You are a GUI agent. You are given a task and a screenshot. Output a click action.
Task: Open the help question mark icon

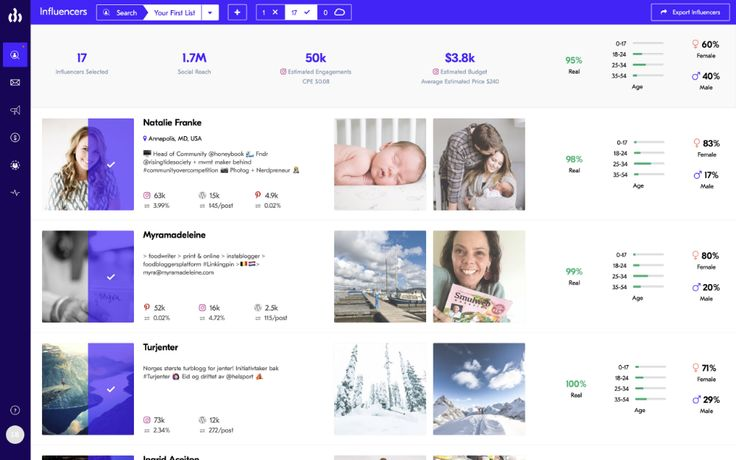(x=15, y=410)
